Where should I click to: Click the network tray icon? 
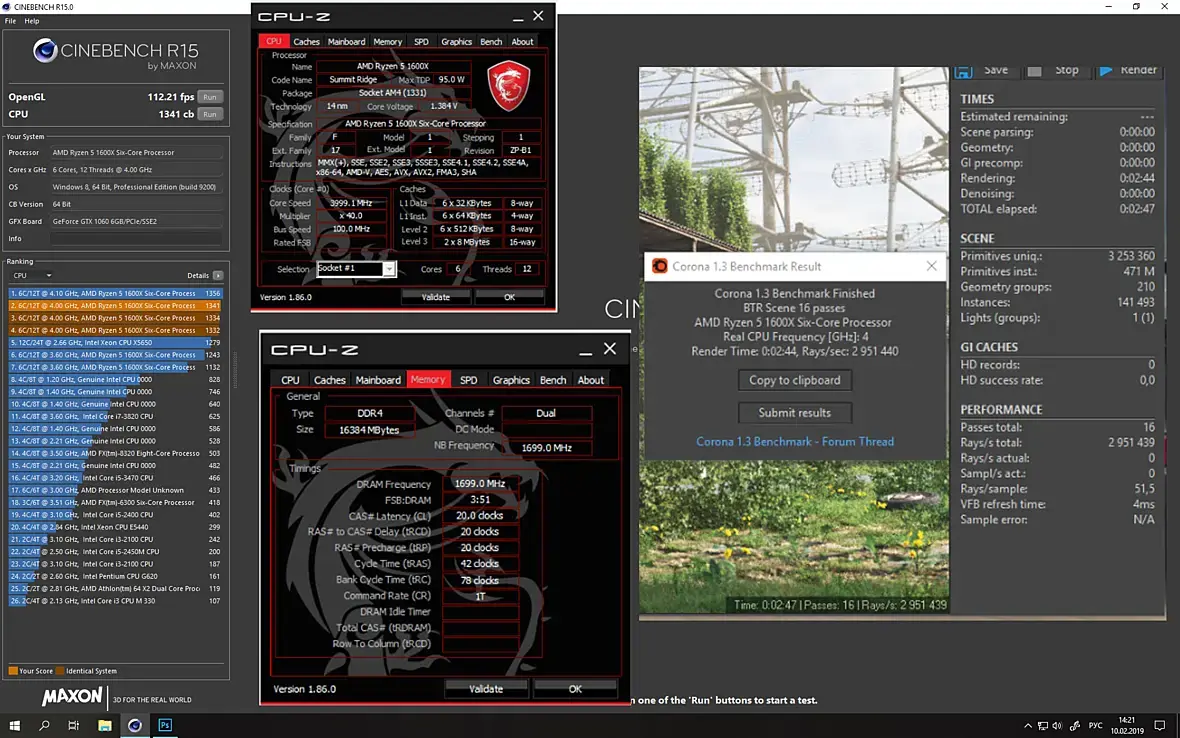tap(1042, 726)
